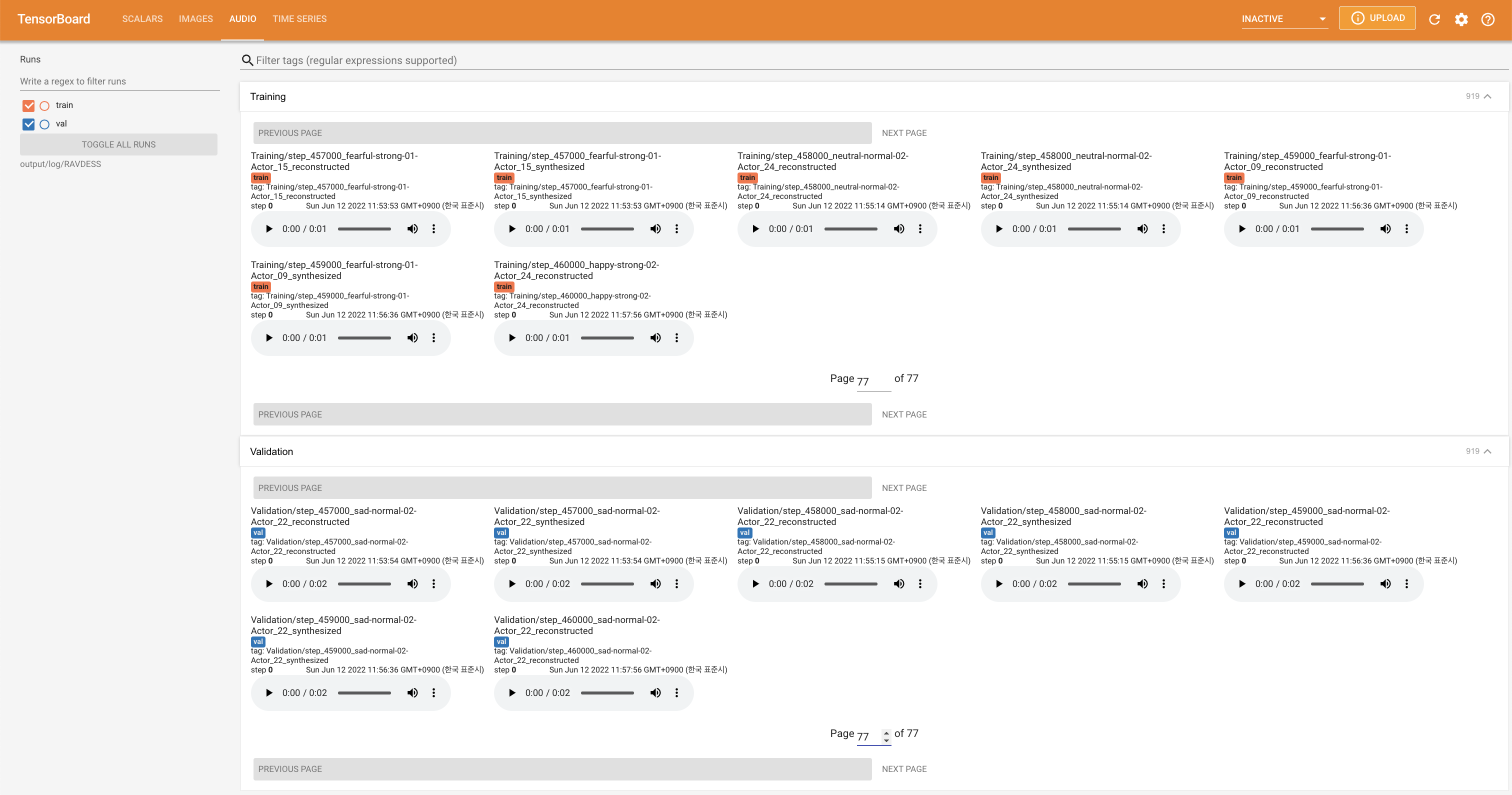Image resolution: width=1512 pixels, height=795 pixels.
Task: Click the UPLOAD button
Action: [x=1377, y=18]
